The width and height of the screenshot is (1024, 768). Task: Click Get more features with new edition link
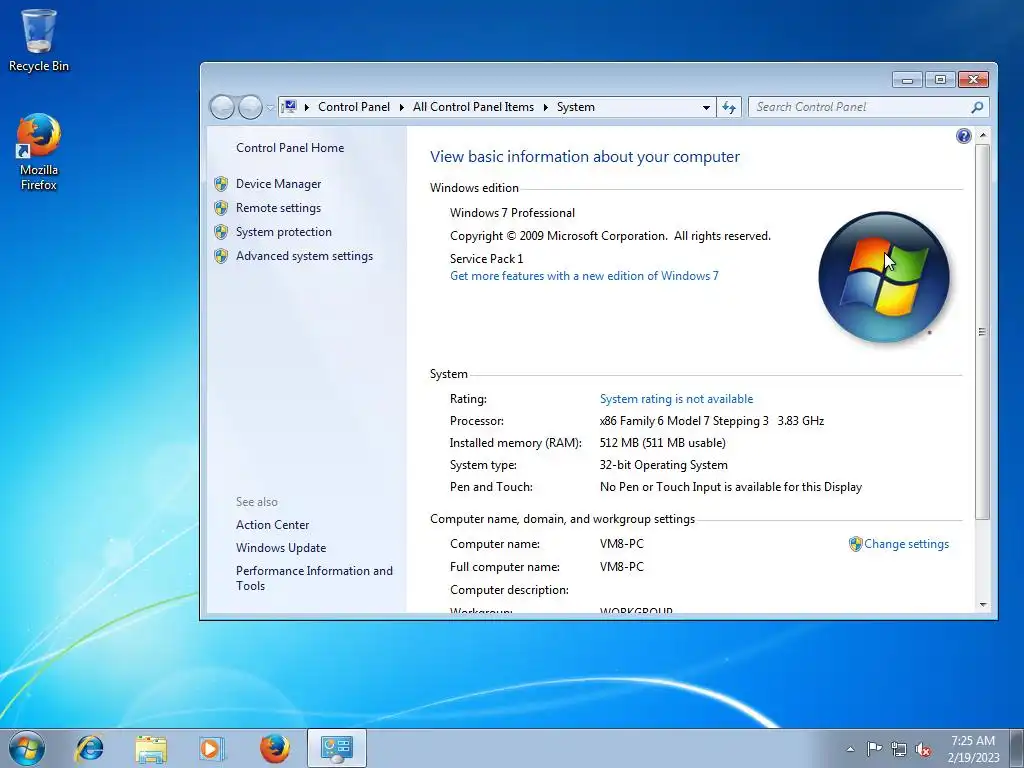584,276
